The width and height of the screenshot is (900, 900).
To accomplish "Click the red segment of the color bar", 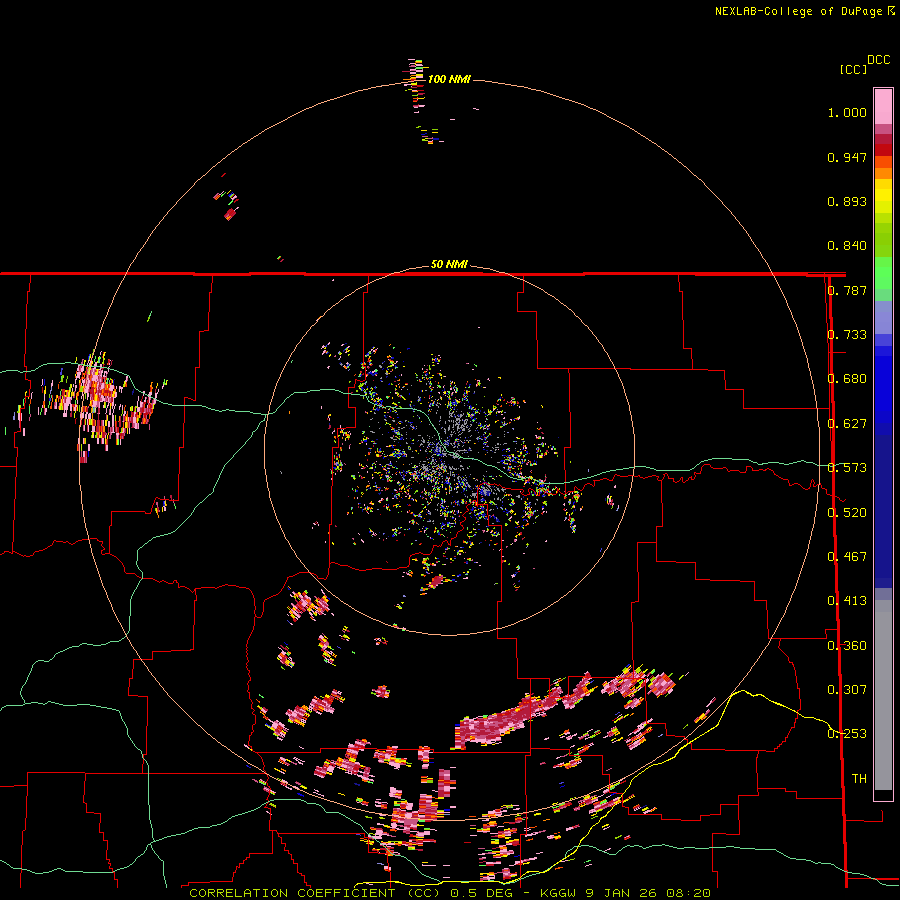I will [x=883, y=150].
